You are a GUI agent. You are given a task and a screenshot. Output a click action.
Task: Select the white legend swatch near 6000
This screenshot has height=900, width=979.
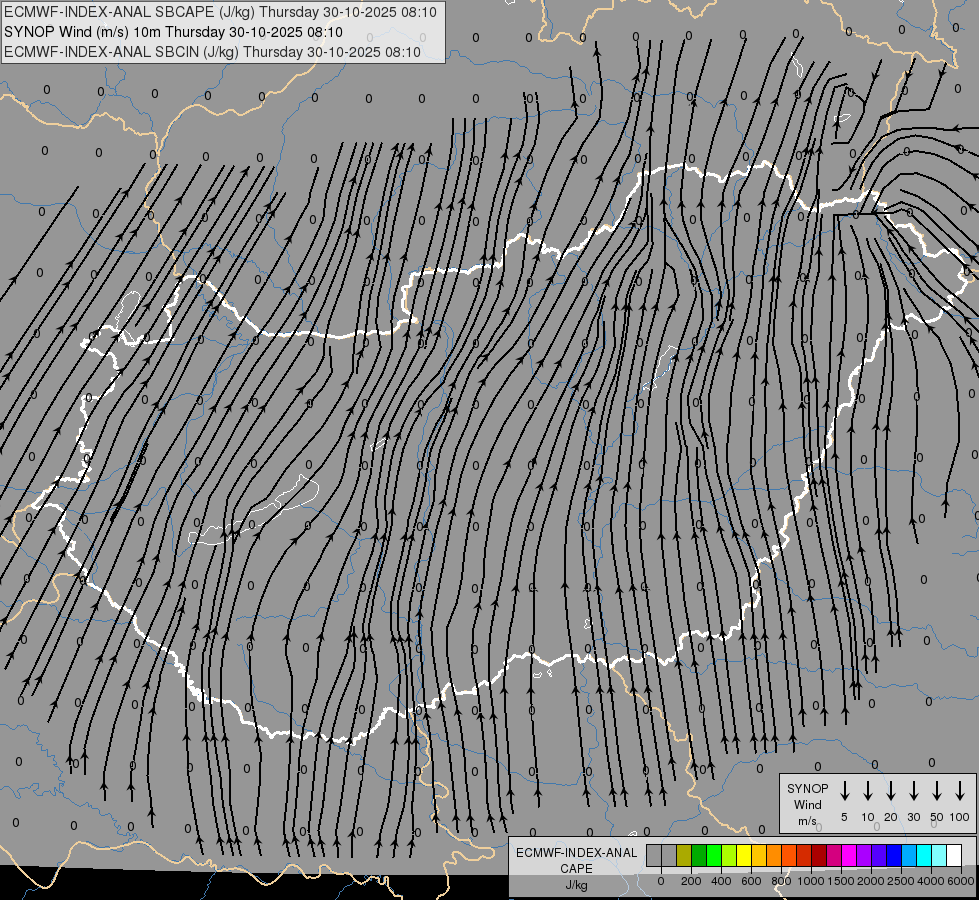click(953, 855)
